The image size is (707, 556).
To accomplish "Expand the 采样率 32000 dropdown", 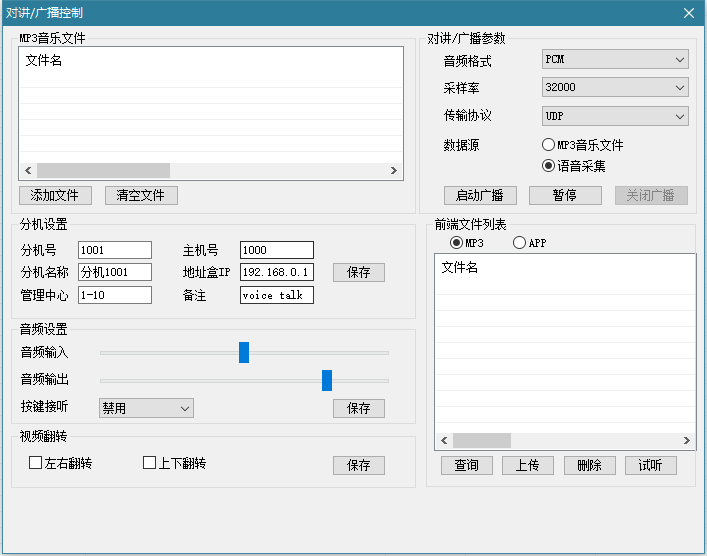I will (x=615, y=88).
